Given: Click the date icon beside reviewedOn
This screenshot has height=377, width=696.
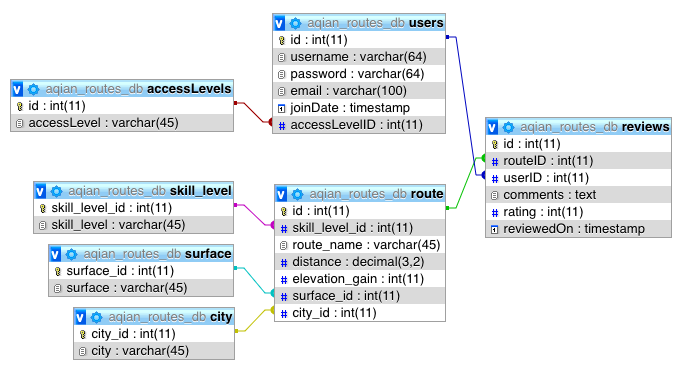Looking at the screenshot, I should pos(495,230).
